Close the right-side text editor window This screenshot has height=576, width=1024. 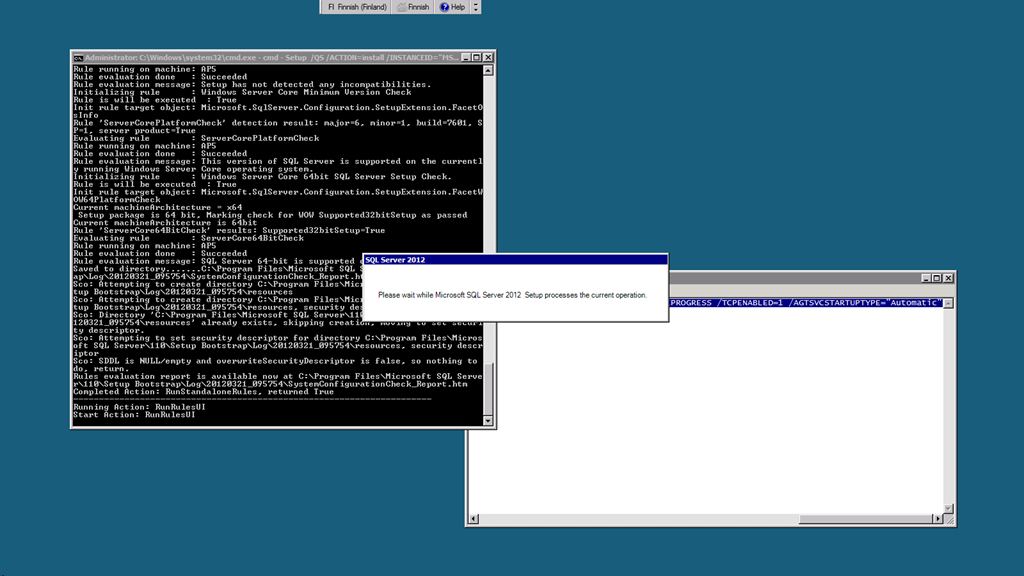pyautogui.click(x=948, y=278)
